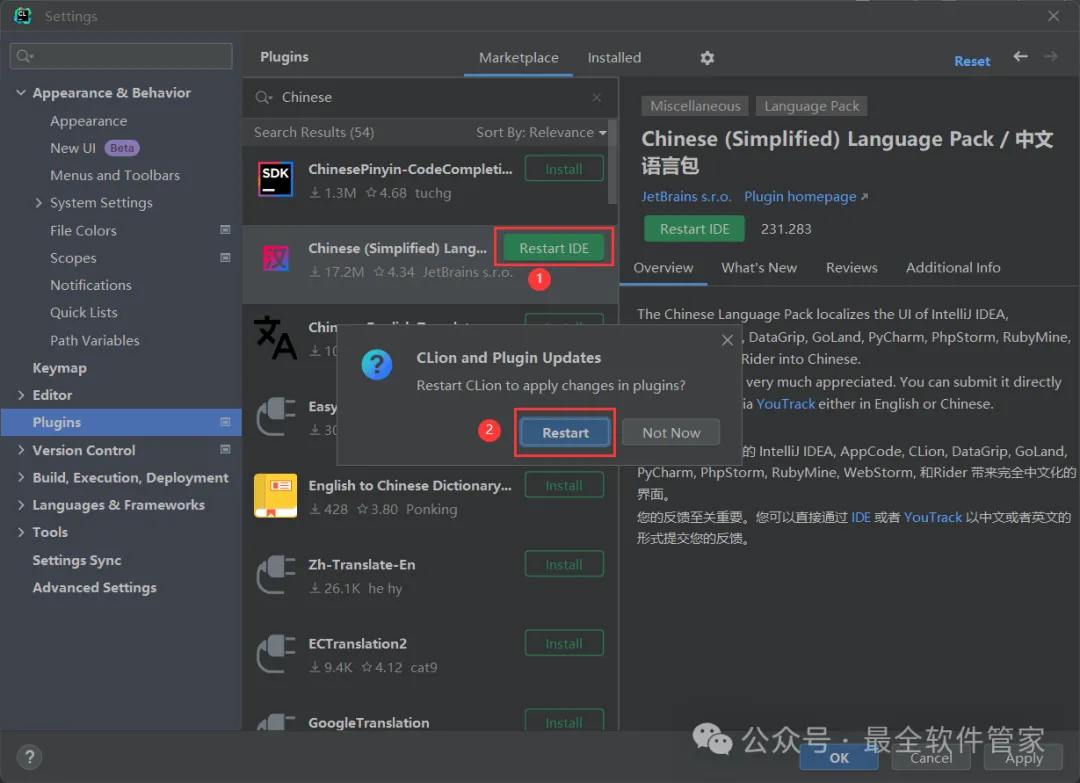Expand System Settings tree node
Viewport: 1080px width, 783px height.
[39, 202]
